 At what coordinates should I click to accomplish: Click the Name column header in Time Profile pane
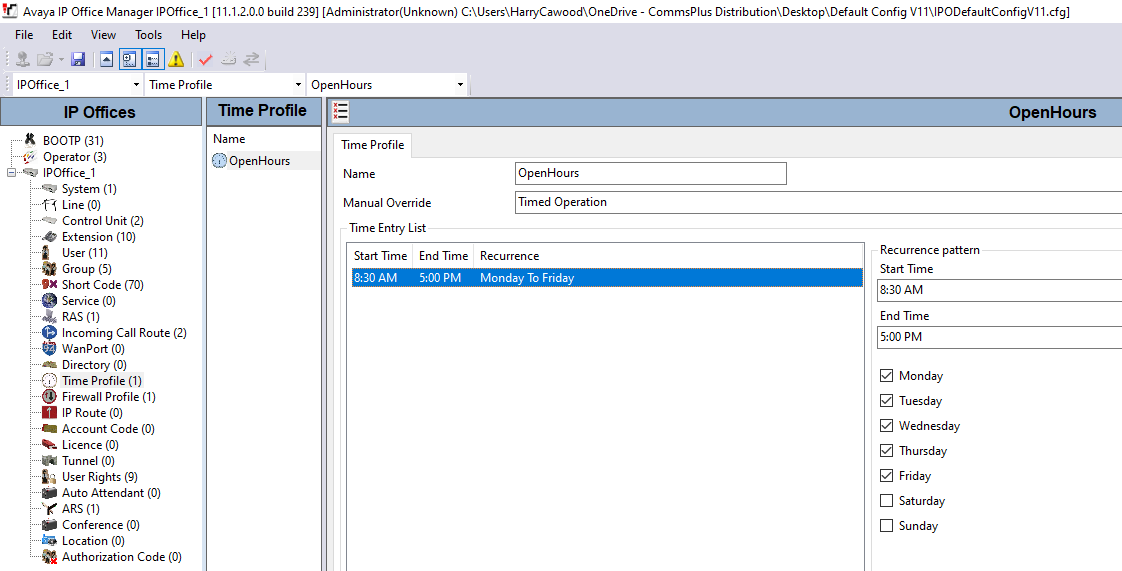click(x=229, y=139)
